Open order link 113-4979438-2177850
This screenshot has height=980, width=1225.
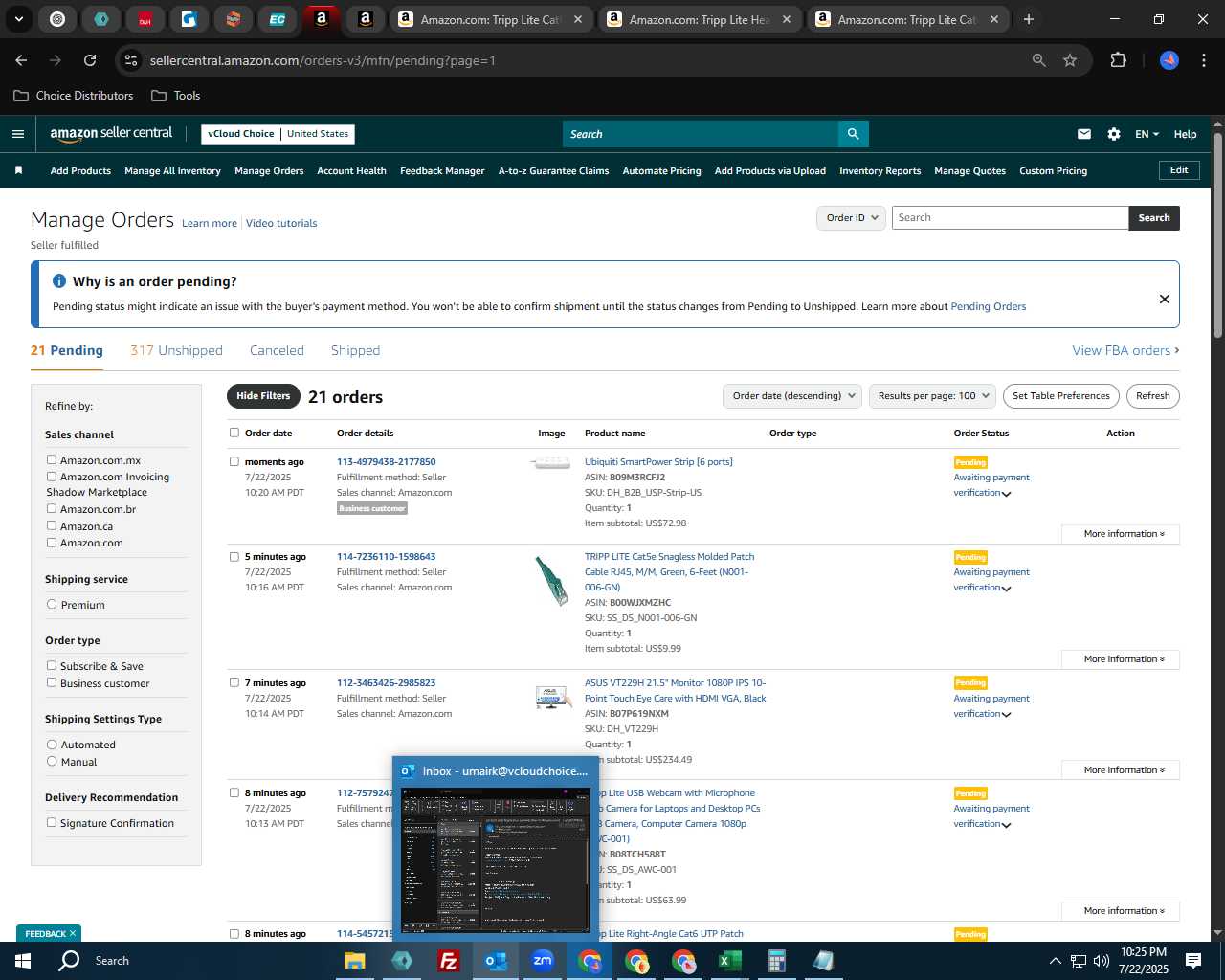click(x=386, y=461)
